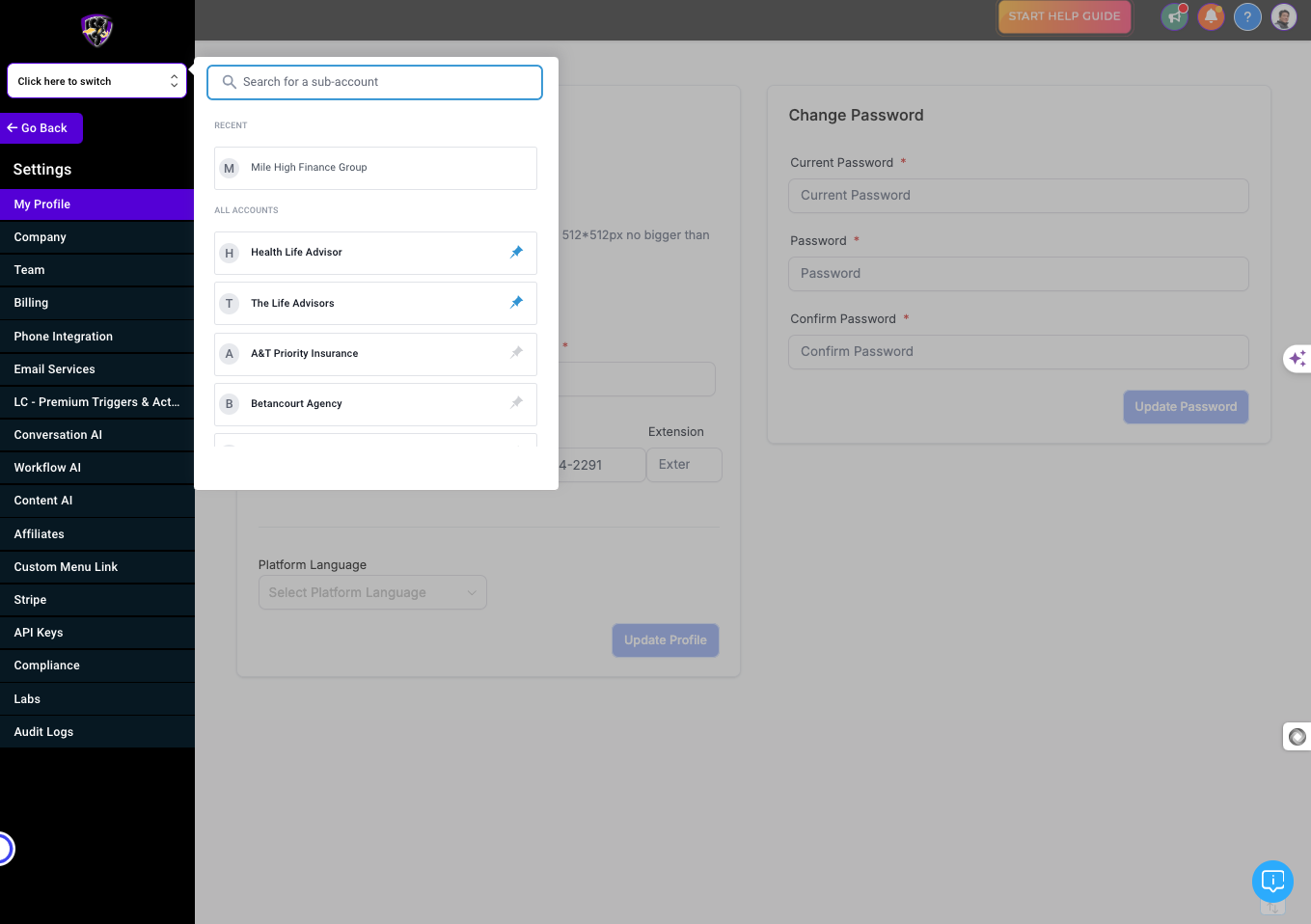Switch to Betancourt Agency account
The height and width of the screenshot is (924, 1311).
(375, 403)
